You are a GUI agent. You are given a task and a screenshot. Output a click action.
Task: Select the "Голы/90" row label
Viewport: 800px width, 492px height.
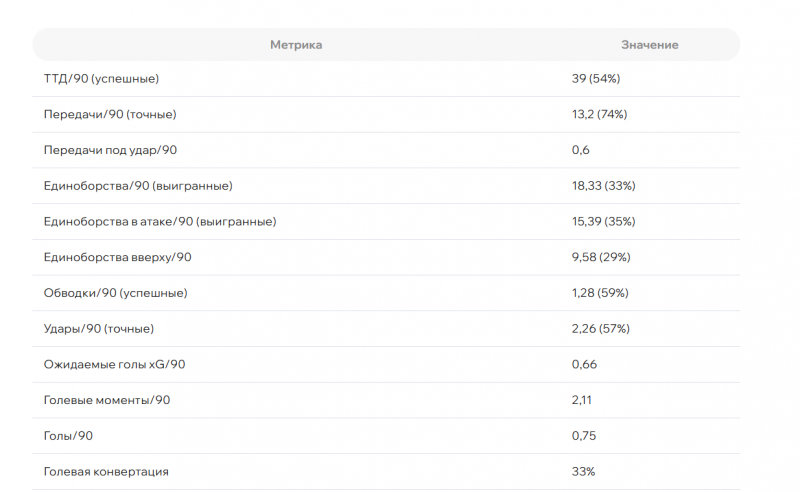pos(69,436)
